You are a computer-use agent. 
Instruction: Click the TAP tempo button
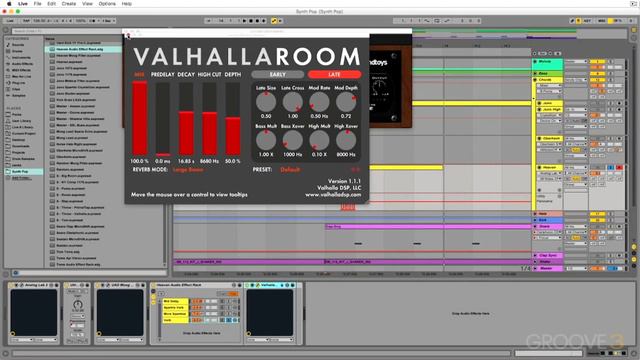27,20
